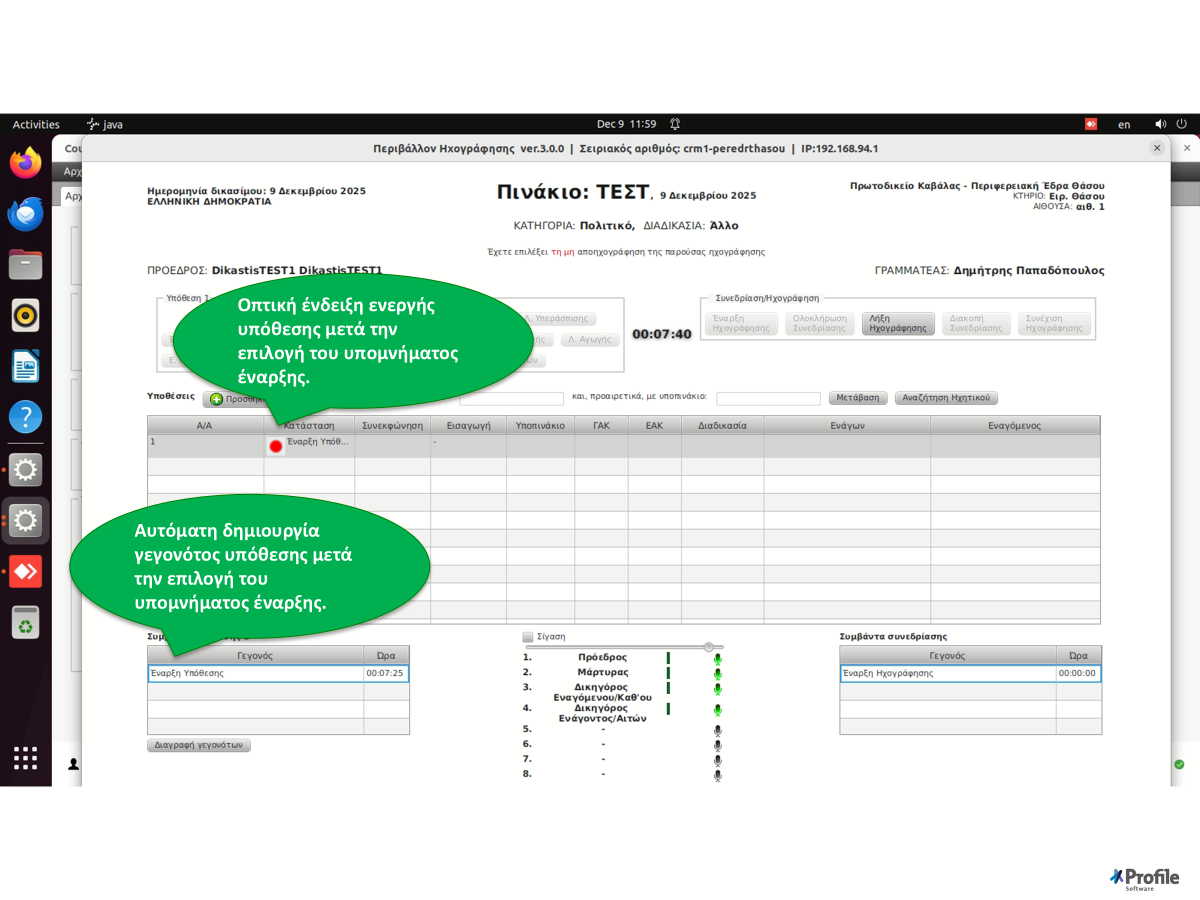
Task: Open the java application menu
Action: pos(105,124)
